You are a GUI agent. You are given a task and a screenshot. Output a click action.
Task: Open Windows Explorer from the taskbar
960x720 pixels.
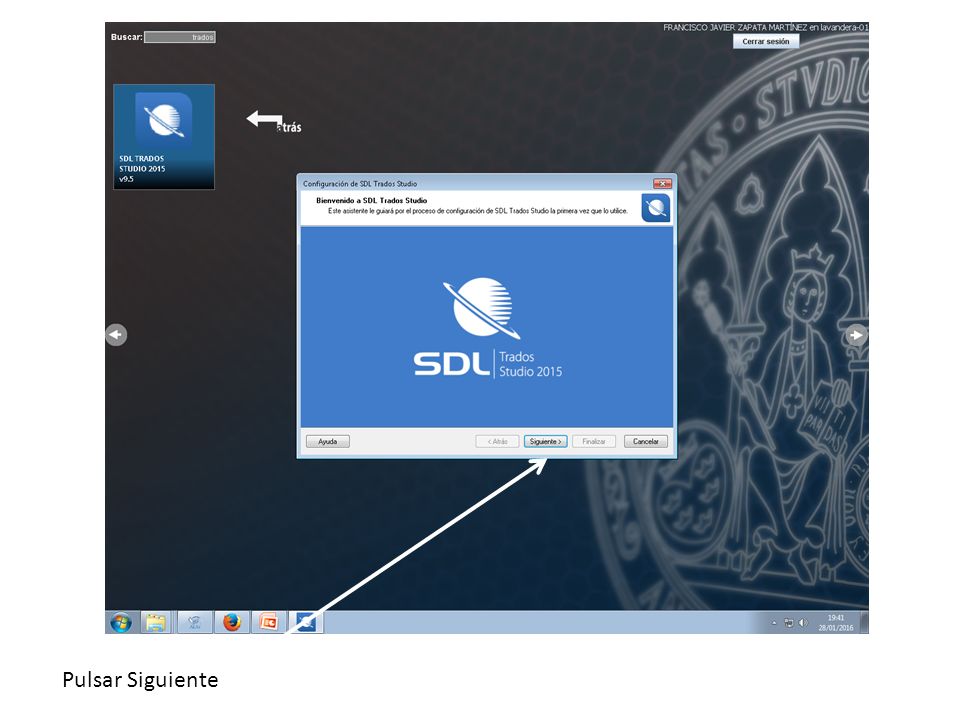156,623
